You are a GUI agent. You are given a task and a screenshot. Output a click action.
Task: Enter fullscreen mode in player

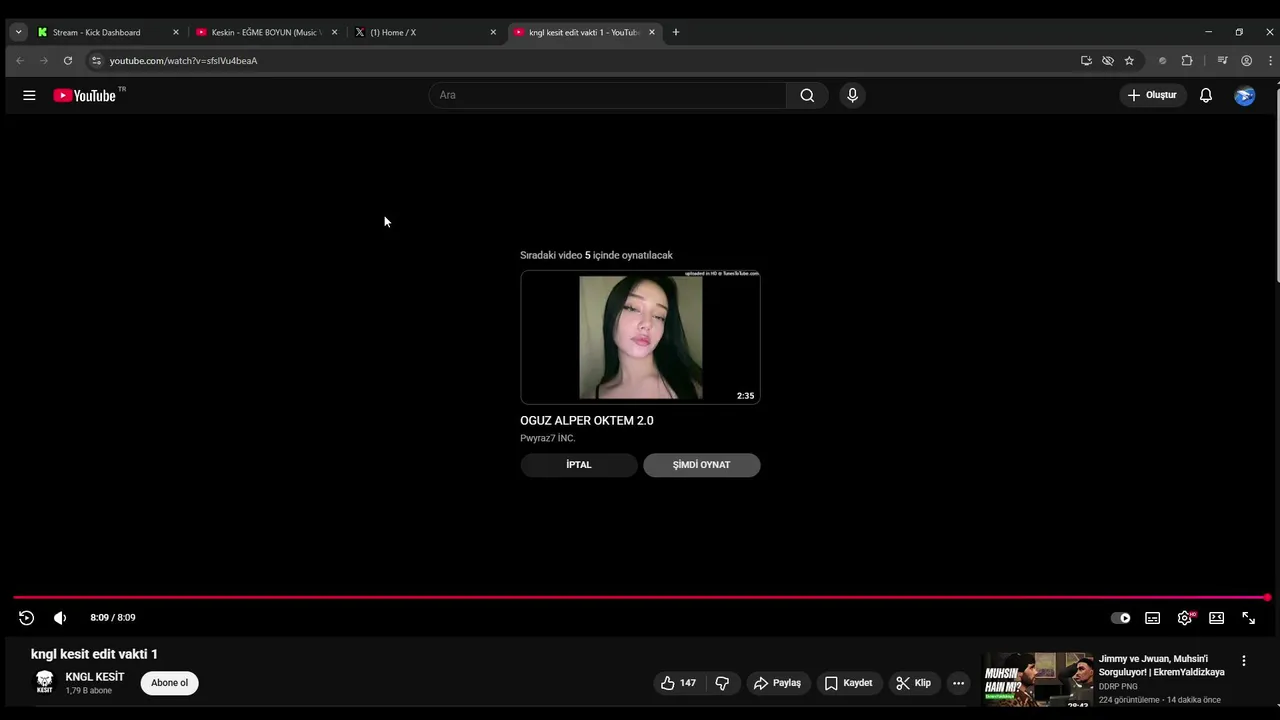coord(1249,618)
